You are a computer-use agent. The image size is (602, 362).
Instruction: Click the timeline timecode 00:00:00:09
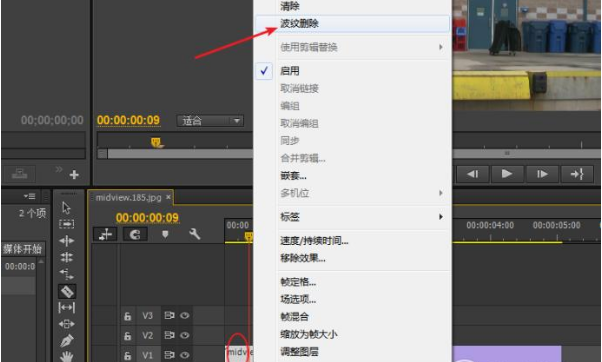point(147,218)
